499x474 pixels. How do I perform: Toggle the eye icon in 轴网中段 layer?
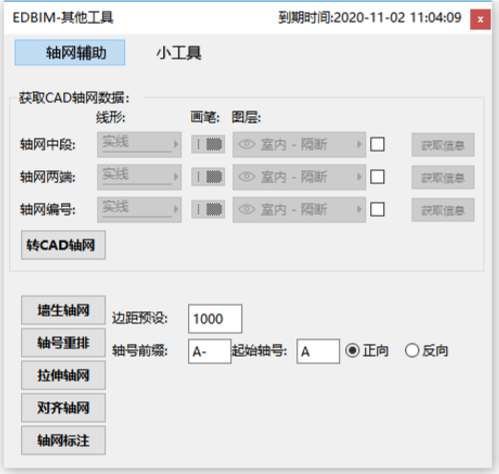[247, 144]
